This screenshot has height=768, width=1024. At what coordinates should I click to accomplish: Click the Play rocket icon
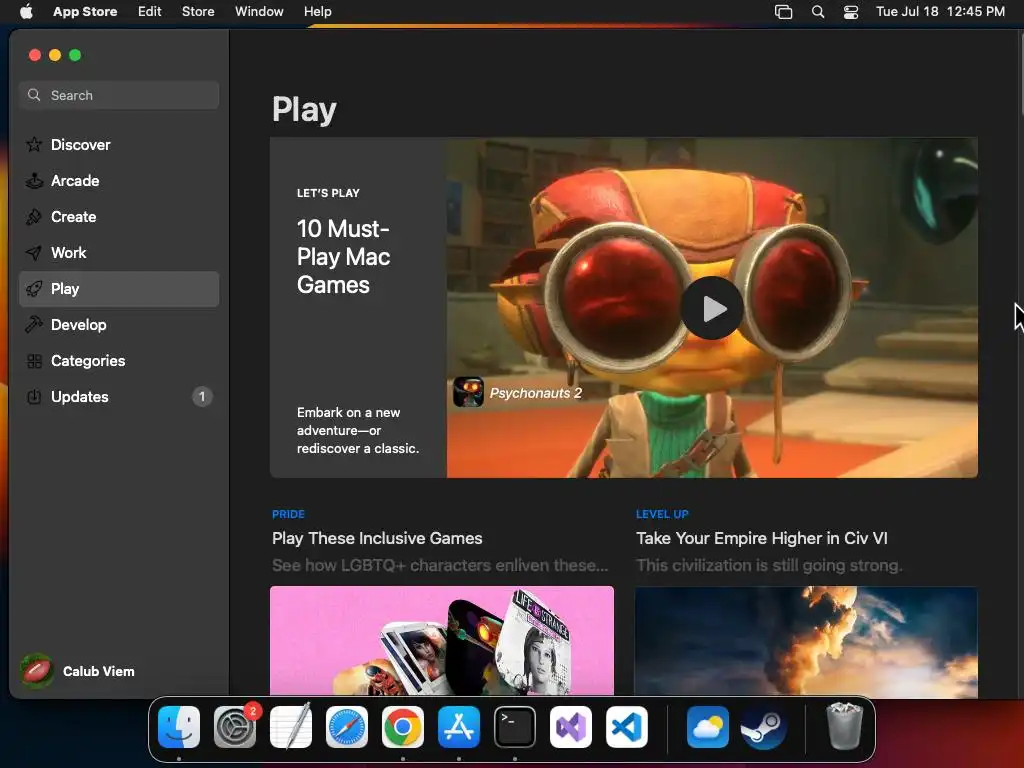(34, 289)
